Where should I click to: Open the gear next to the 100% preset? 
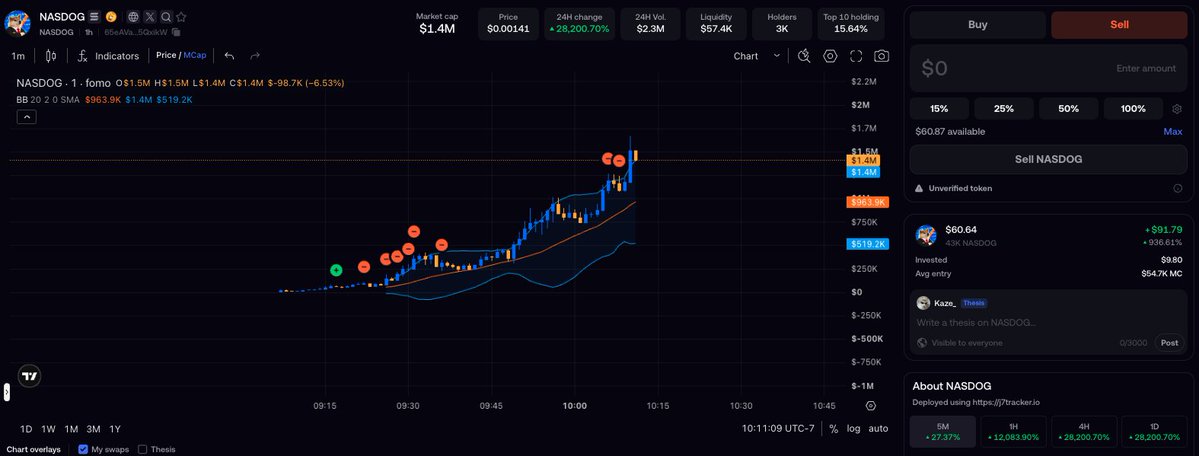[x=1178, y=109]
